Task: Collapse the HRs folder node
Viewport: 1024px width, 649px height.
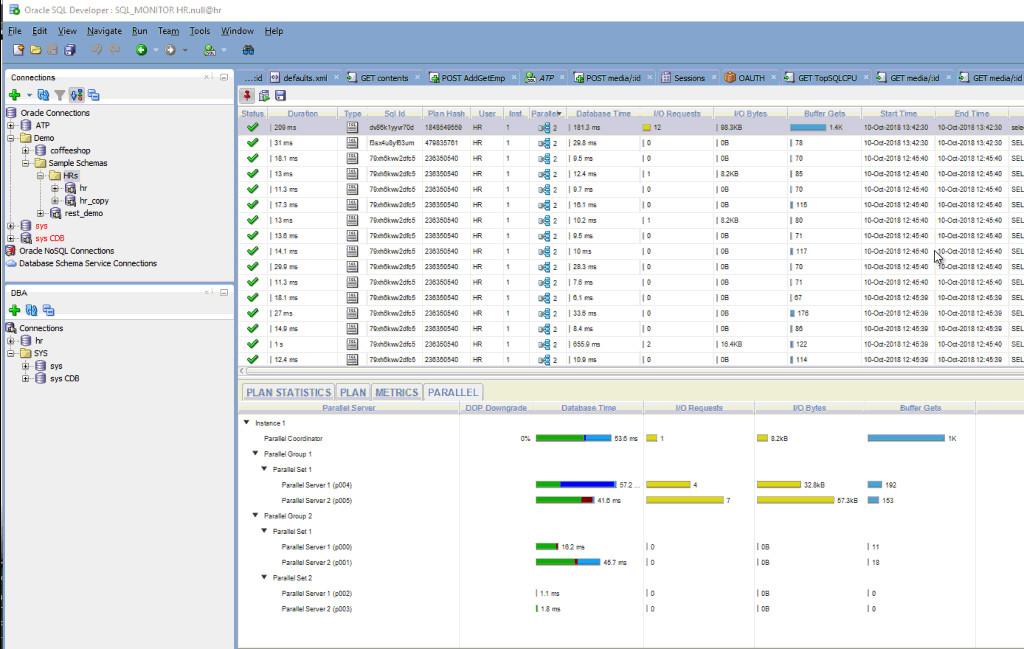Action: click(x=40, y=176)
